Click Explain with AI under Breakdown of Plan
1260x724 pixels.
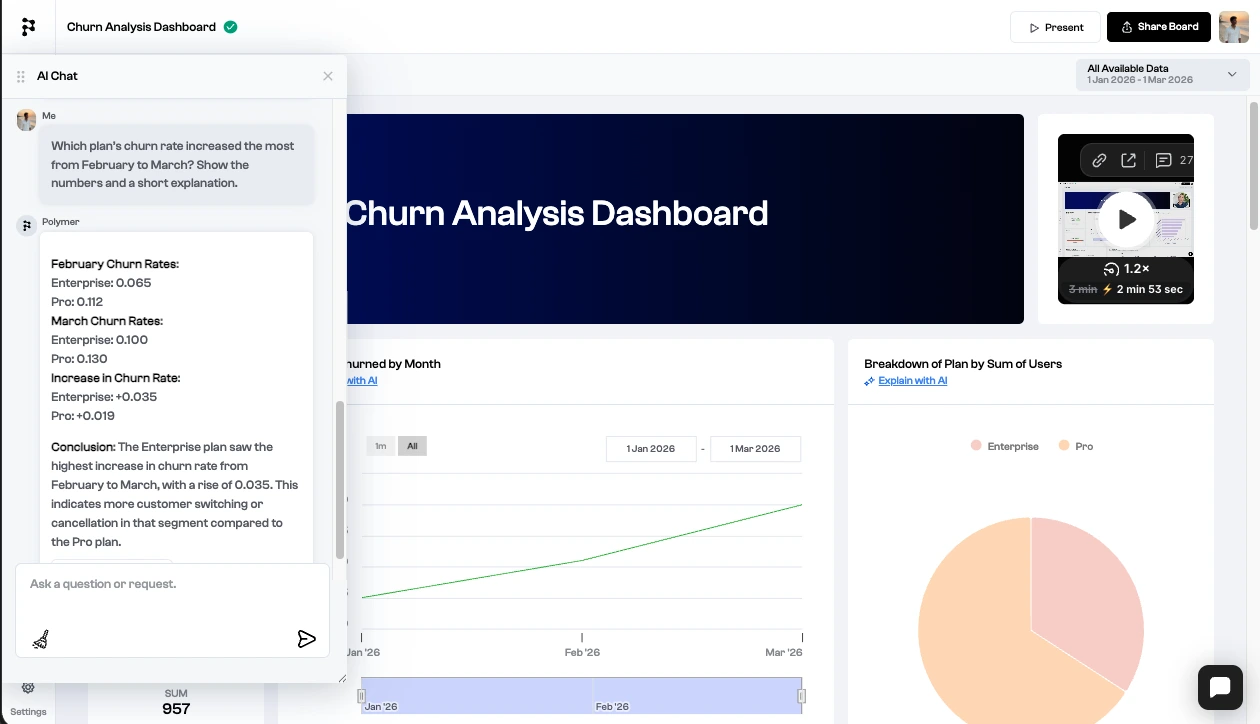coord(912,381)
